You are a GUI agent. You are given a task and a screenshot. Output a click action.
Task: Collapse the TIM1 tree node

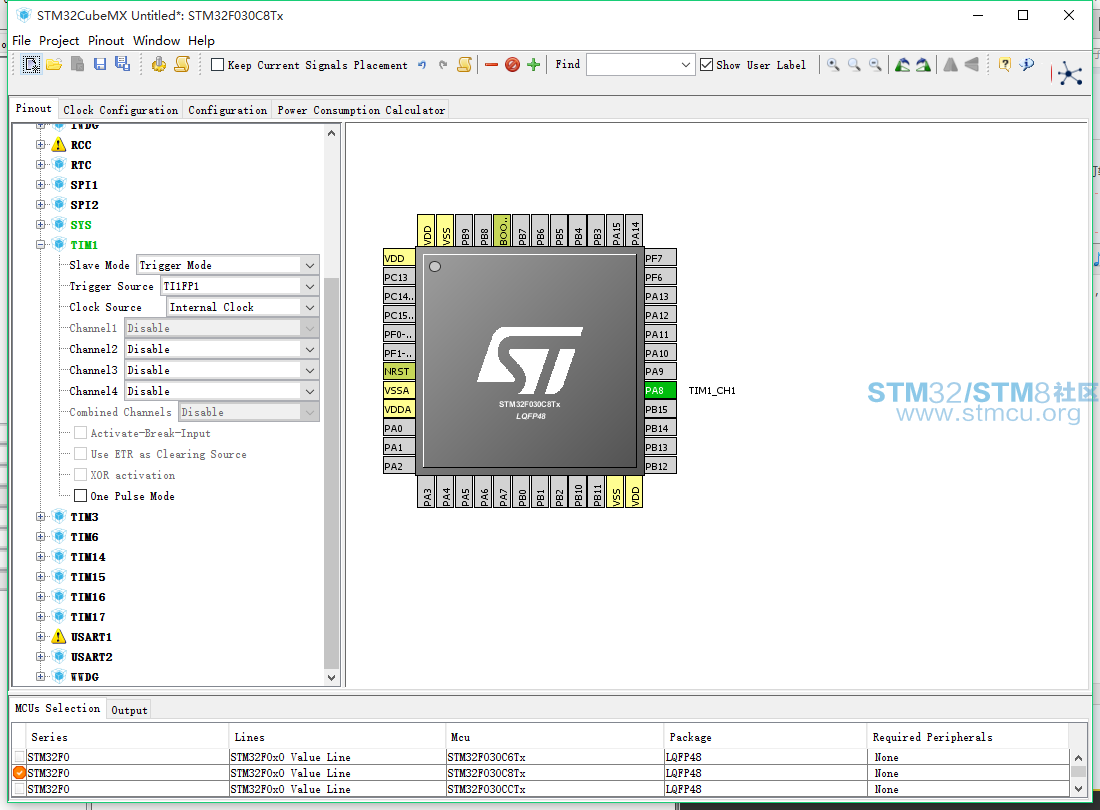pyautogui.click(x=41, y=245)
